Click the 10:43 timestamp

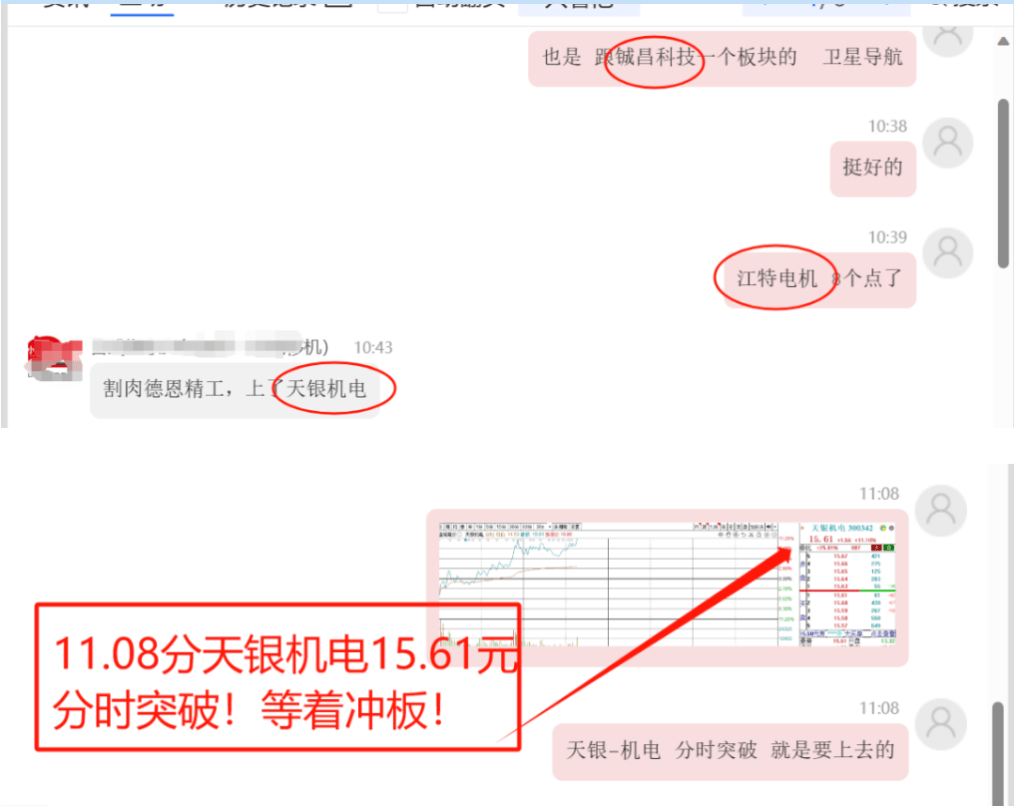tap(373, 347)
